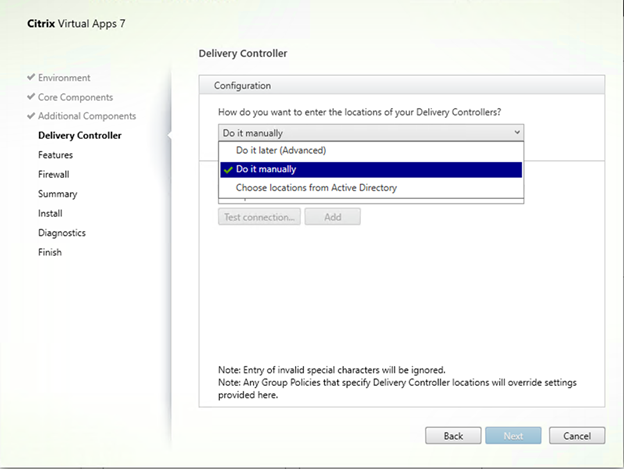Open the Environment step in sidebar
Screen dimensions: 624x469
pos(64,78)
